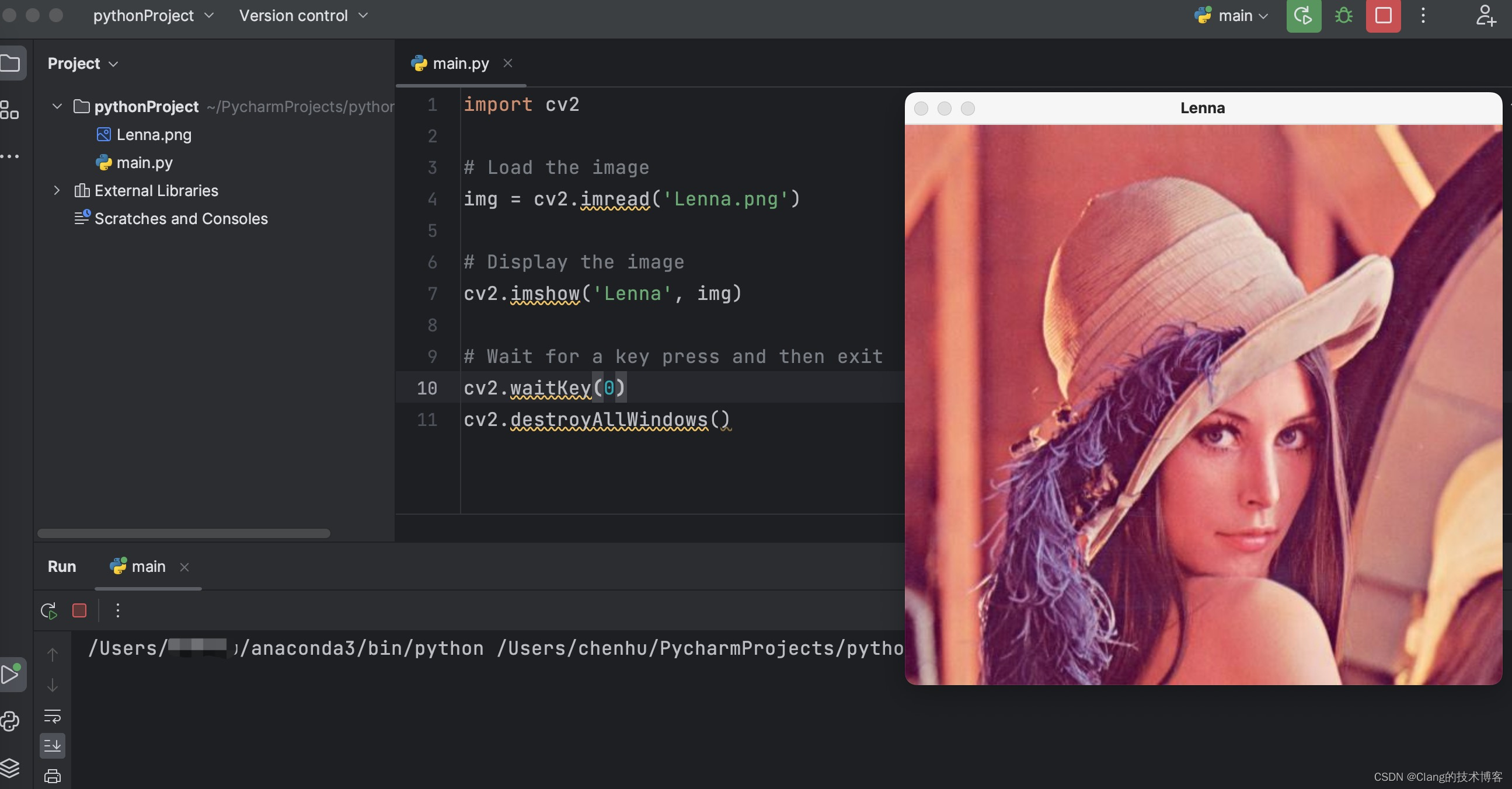
Task: Select Scratches and Consoles in project tree
Action: coord(171,218)
